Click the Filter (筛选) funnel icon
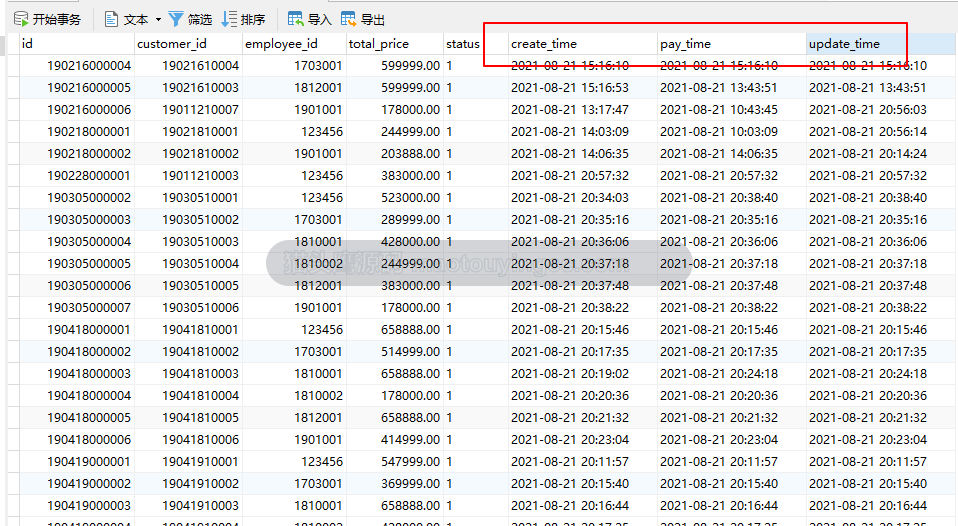The width and height of the screenshot is (958, 526). [175, 20]
